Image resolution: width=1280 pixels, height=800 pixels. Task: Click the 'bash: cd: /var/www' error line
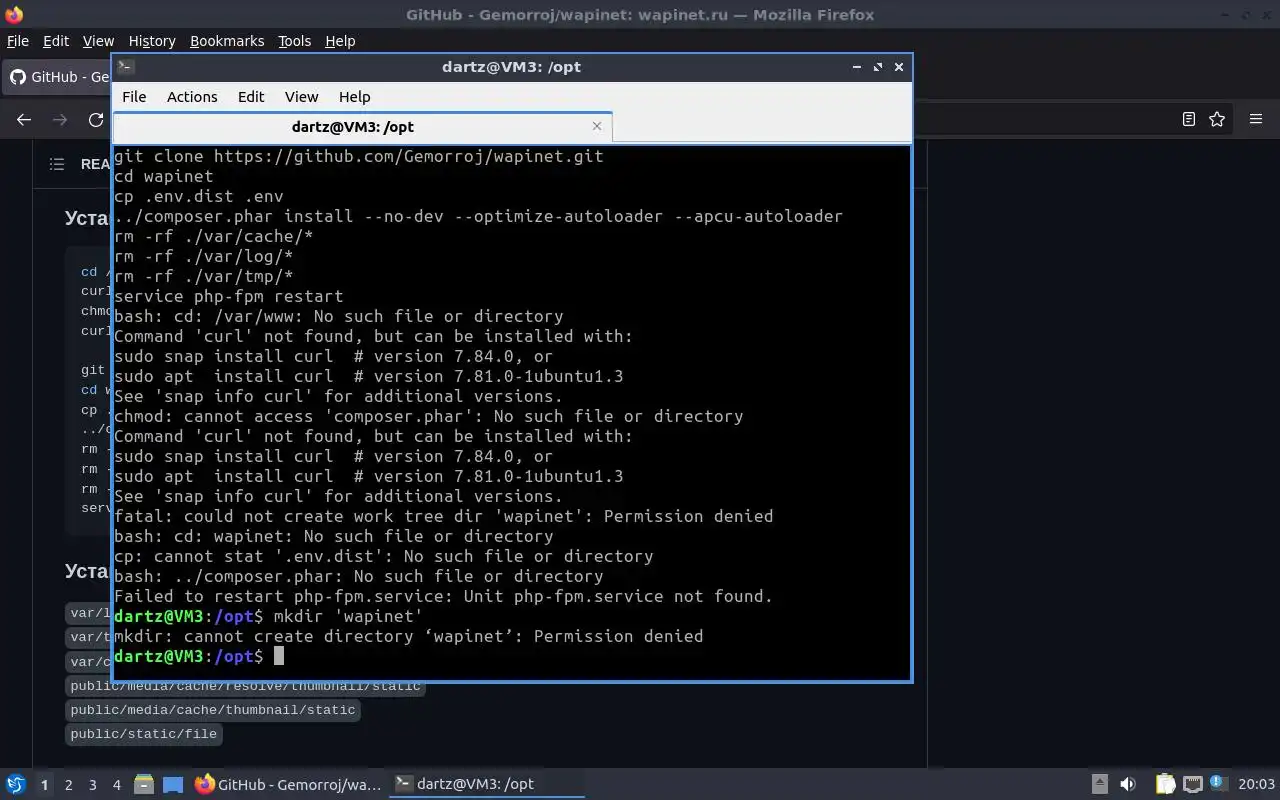pos(339,316)
